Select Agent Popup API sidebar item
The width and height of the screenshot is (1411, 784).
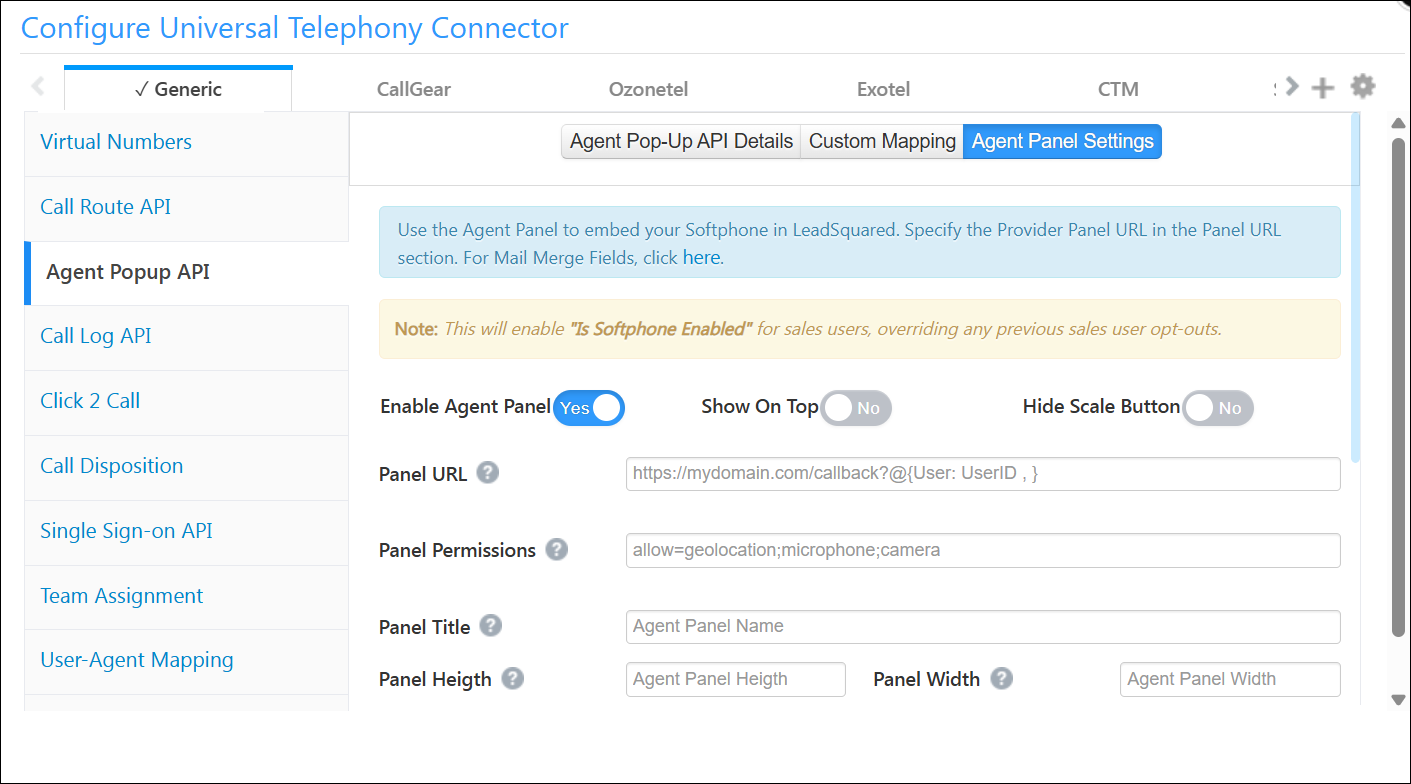[x=186, y=272]
